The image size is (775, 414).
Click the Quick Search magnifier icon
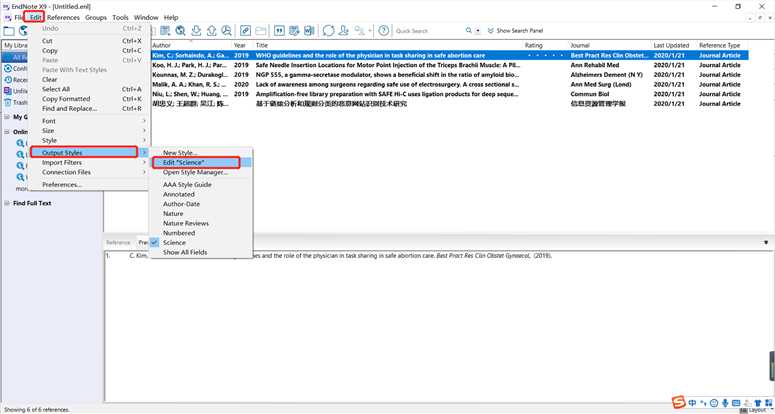click(469, 31)
